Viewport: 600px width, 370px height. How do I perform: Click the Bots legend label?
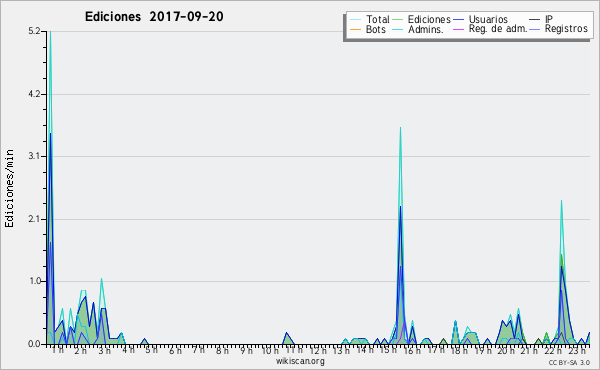point(375,29)
